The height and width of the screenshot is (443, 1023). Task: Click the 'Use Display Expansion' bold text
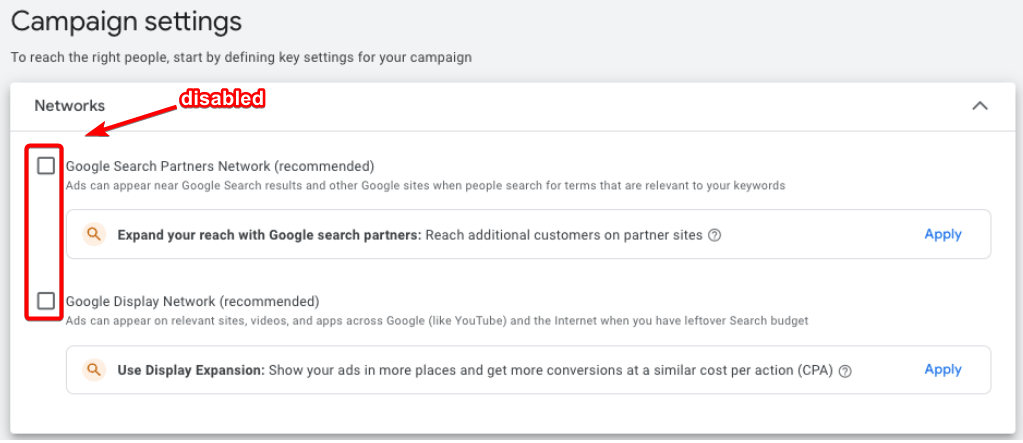pyautogui.click(x=190, y=370)
